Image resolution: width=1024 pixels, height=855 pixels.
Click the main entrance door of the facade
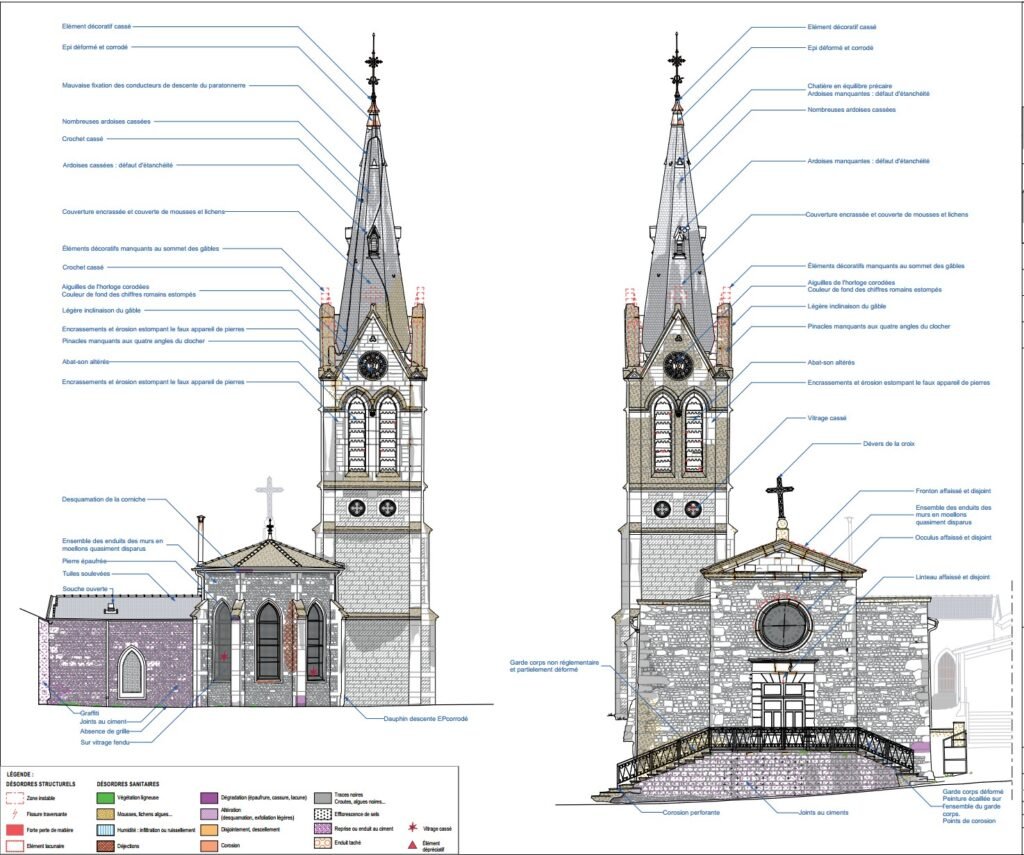(782, 704)
